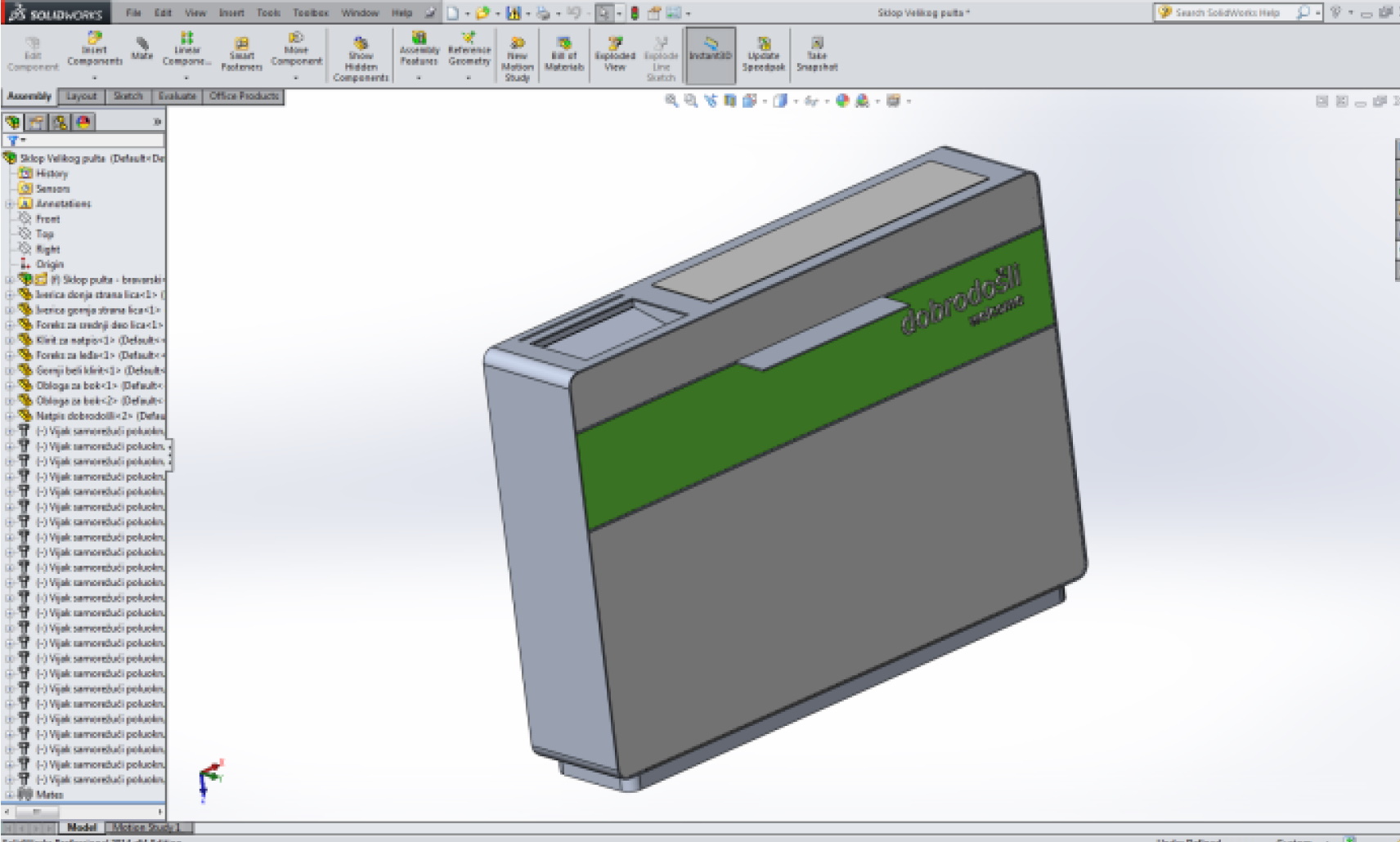The image size is (1400, 842).
Task: Toggle the Instant3D mode
Action: [710, 49]
